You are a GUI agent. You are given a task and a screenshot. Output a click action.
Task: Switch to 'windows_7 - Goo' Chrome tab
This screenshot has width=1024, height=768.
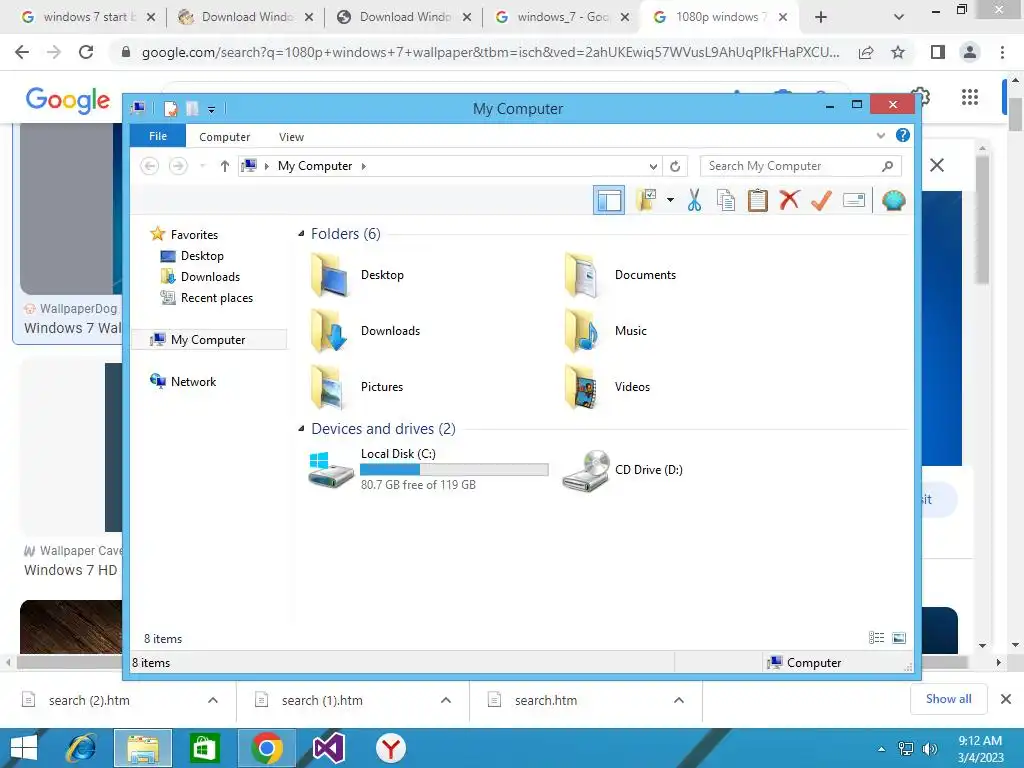click(562, 17)
